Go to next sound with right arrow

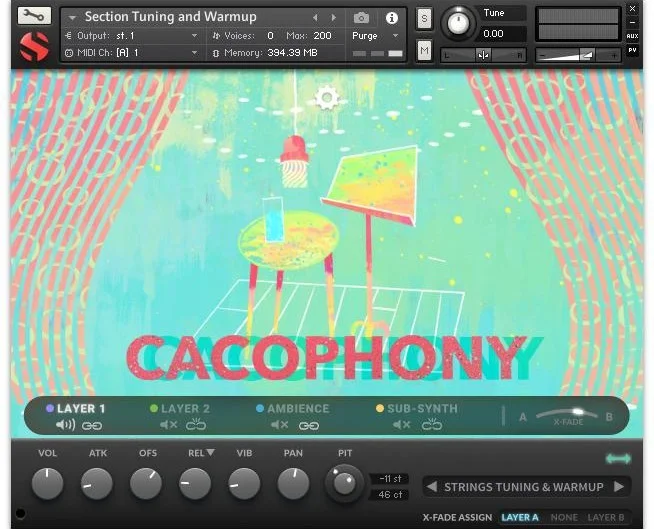point(619,487)
